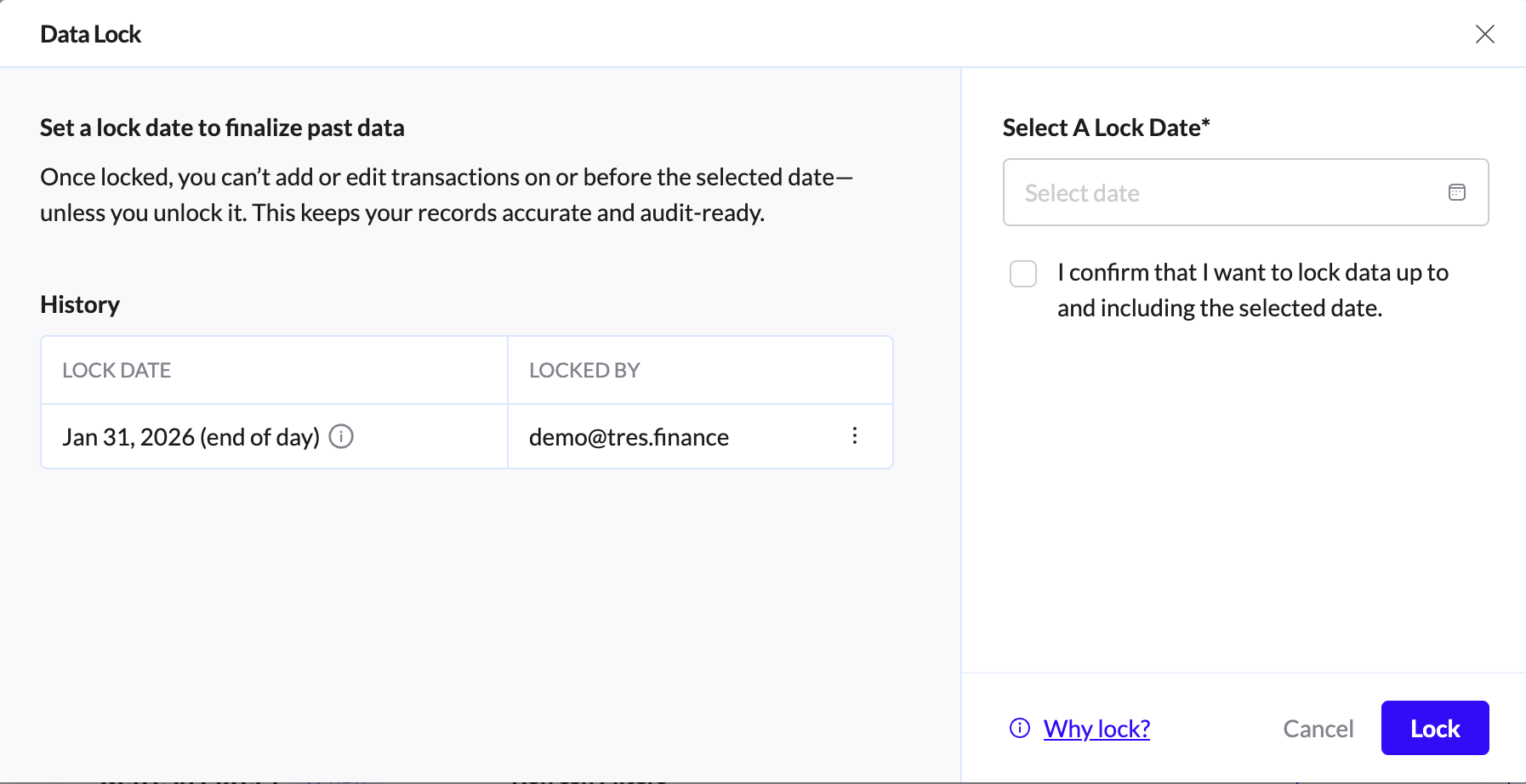Click the info icon beside Jan 31, 2026

[341, 436]
